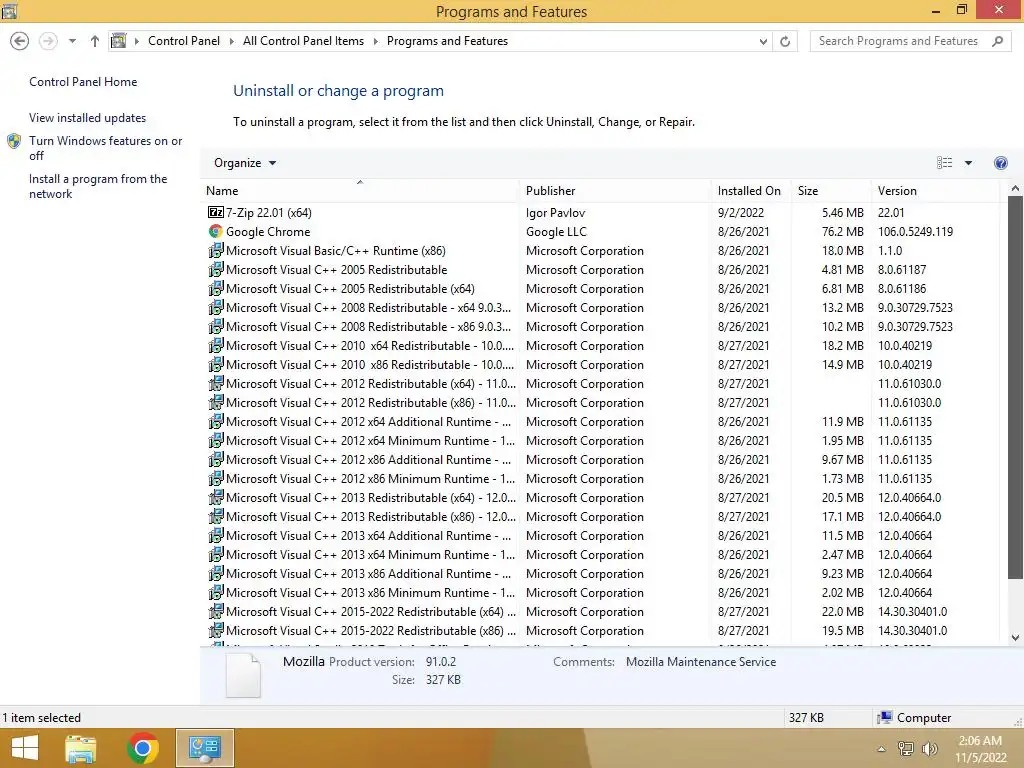
Task: Select Visual C++ 2008 Redistributable x64 icon
Action: 216,307
